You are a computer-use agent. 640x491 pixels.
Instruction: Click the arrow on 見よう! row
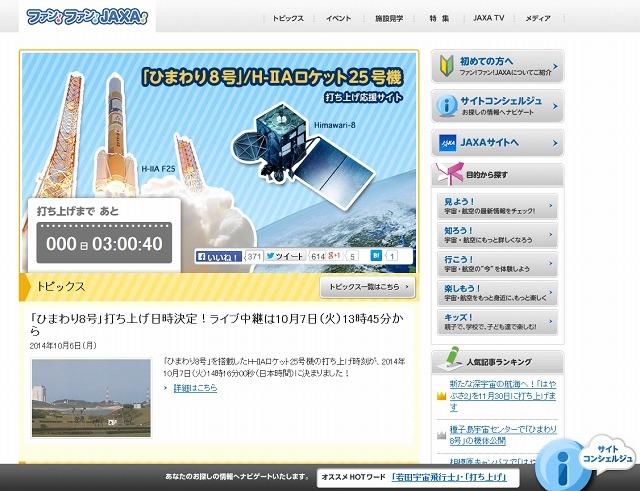click(x=551, y=206)
